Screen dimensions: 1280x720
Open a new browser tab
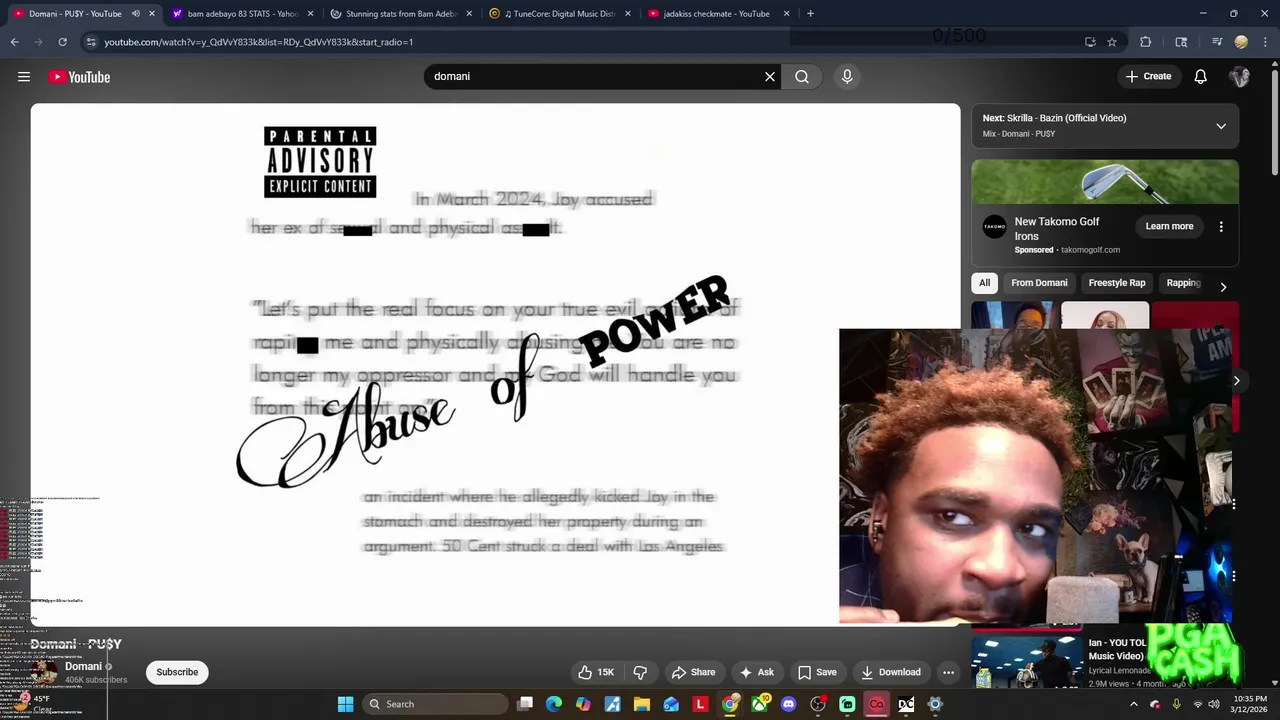pos(810,14)
